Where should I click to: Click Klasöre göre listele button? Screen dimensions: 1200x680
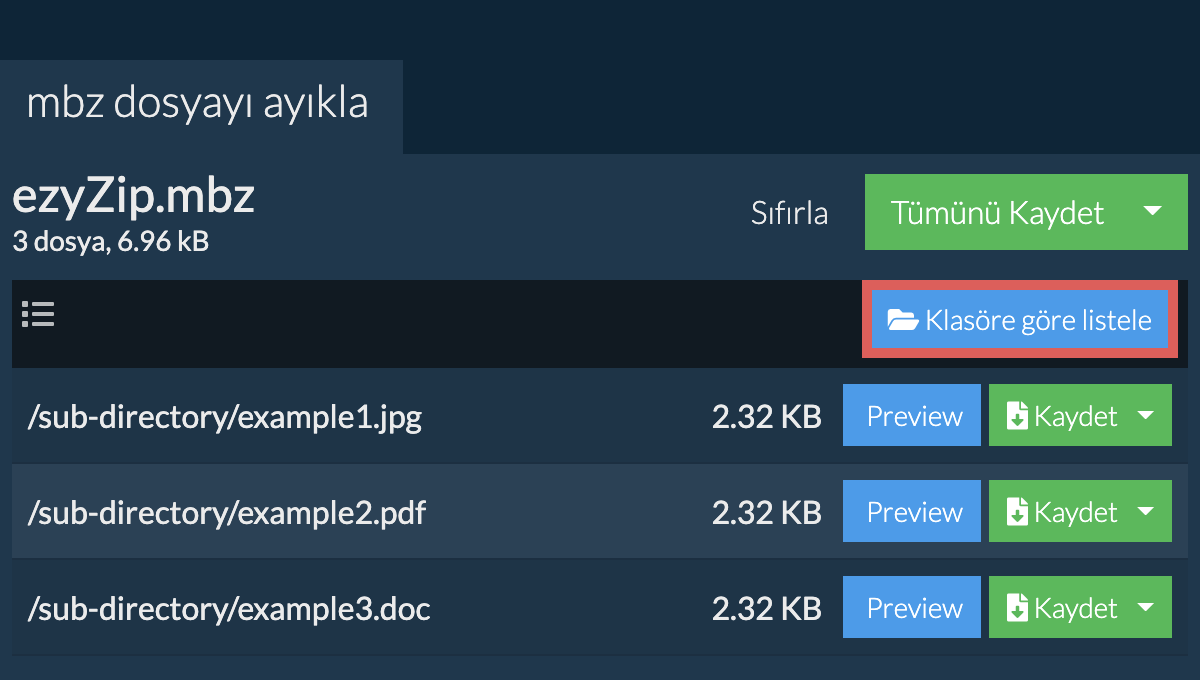click(x=1020, y=320)
